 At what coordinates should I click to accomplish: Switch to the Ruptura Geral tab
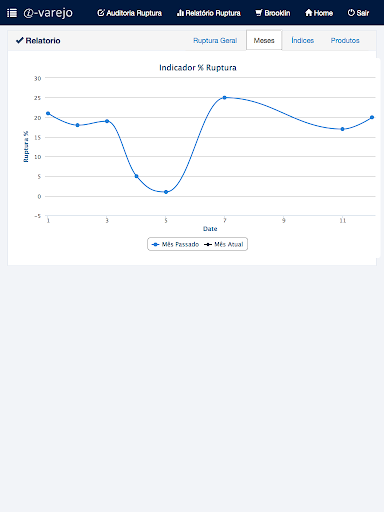(x=215, y=40)
